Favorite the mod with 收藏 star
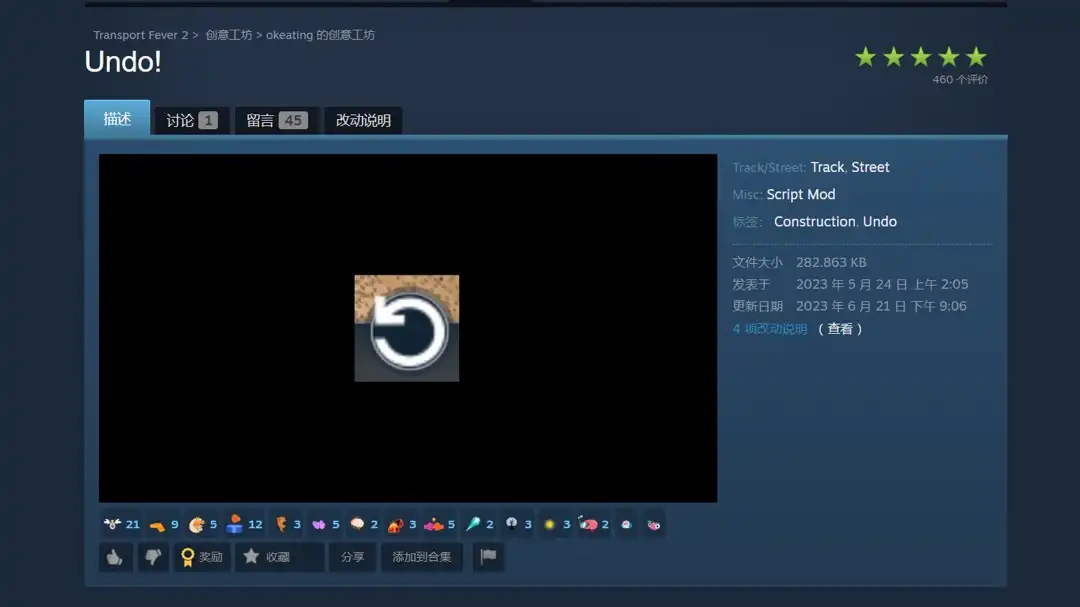Image resolution: width=1080 pixels, height=607 pixels. click(268, 557)
